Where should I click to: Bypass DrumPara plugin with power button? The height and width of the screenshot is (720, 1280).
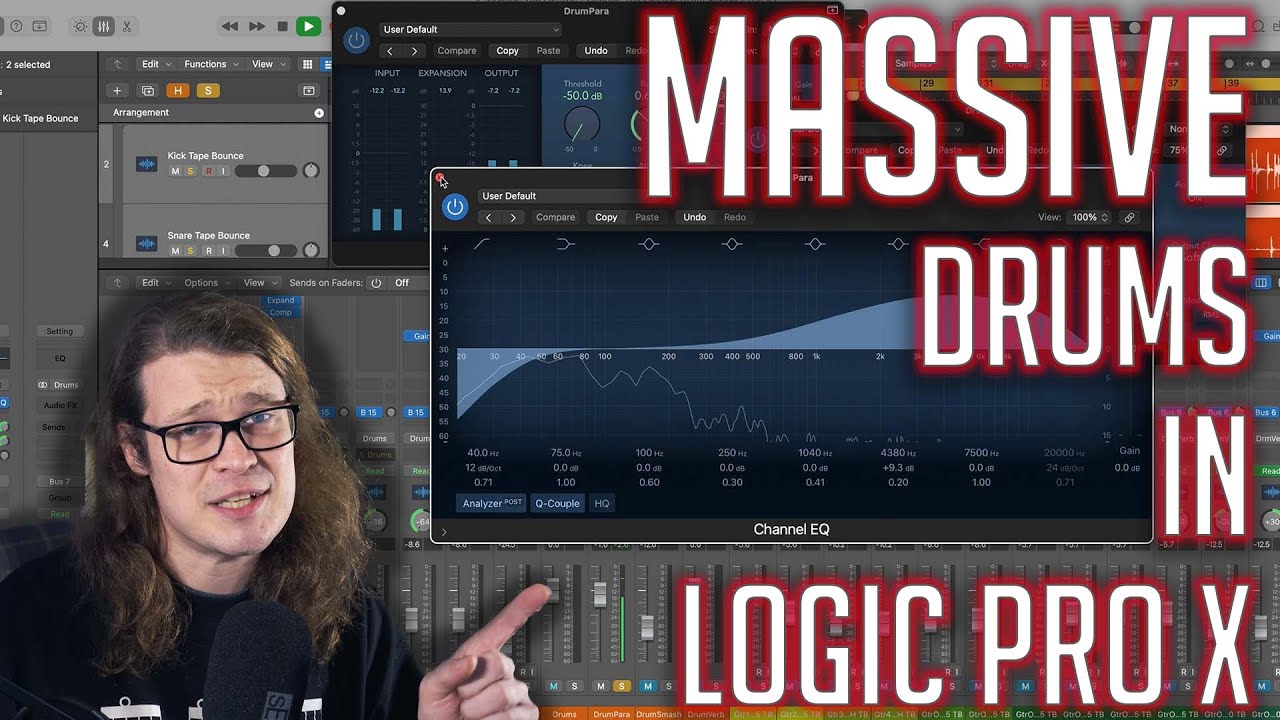355,40
